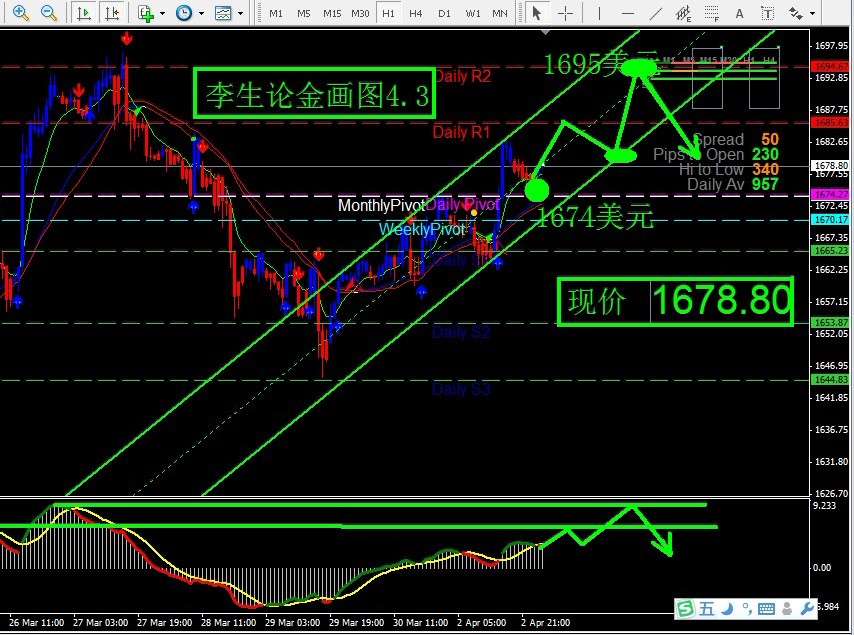This screenshot has height=635, width=854.
Task: Click the Zoom In magnifier icon
Action: coord(20,13)
